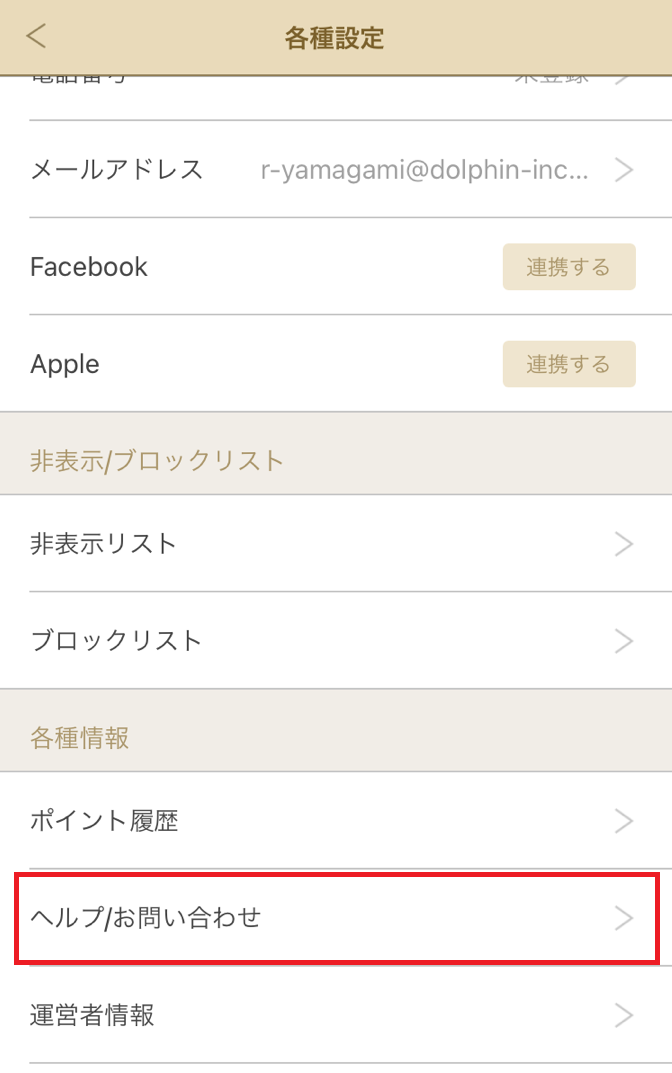Tap the partially hidden phone number row chevron
Image resolution: width=672 pixels, height=1073 pixels.
point(623,79)
